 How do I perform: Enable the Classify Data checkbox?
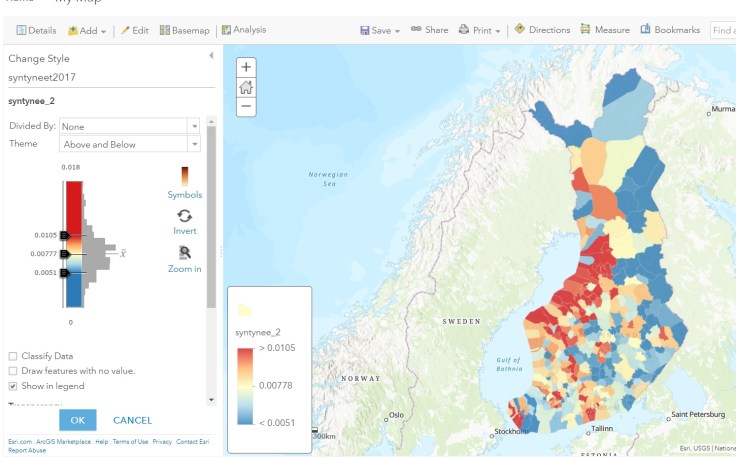(x=13, y=356)
